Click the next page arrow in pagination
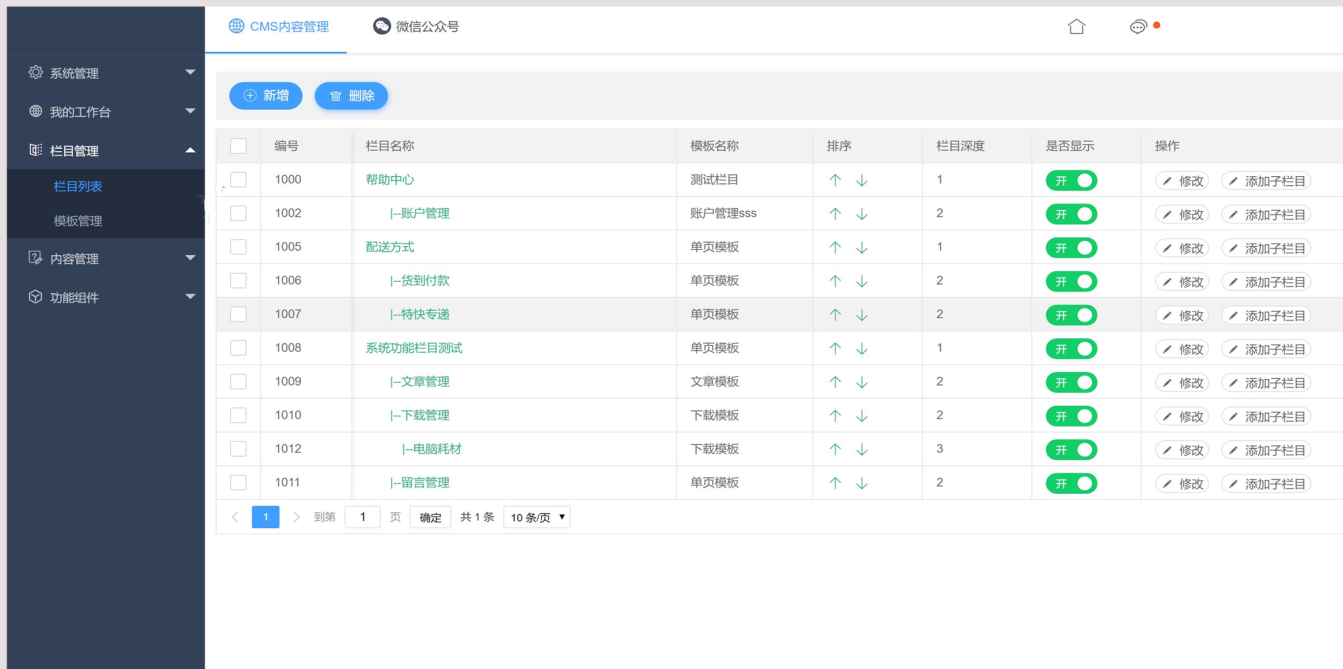Viewport: 1343px width, 669px height. coord(297,517)
